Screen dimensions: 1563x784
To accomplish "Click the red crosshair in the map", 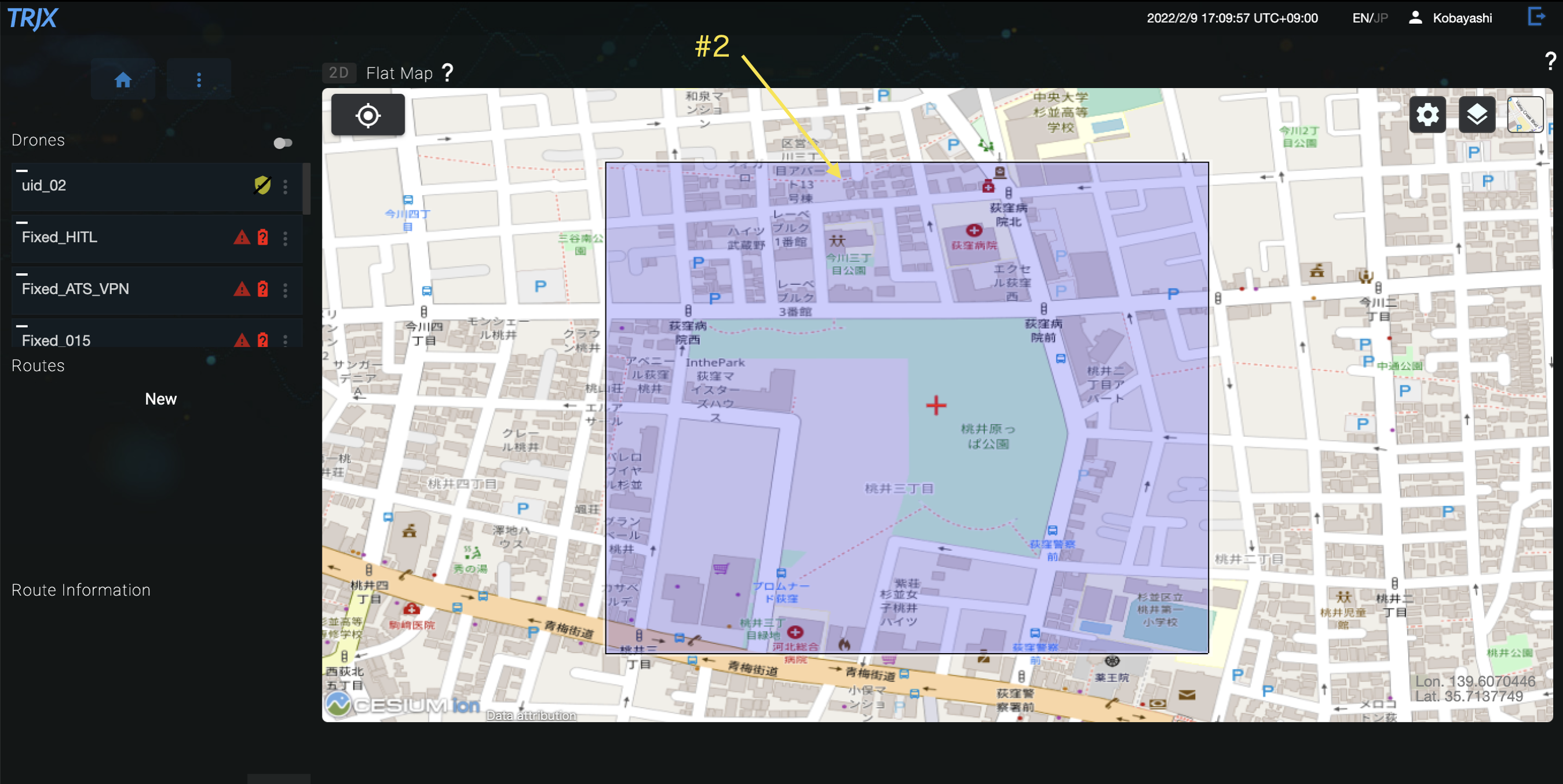I will pos(936,405).
